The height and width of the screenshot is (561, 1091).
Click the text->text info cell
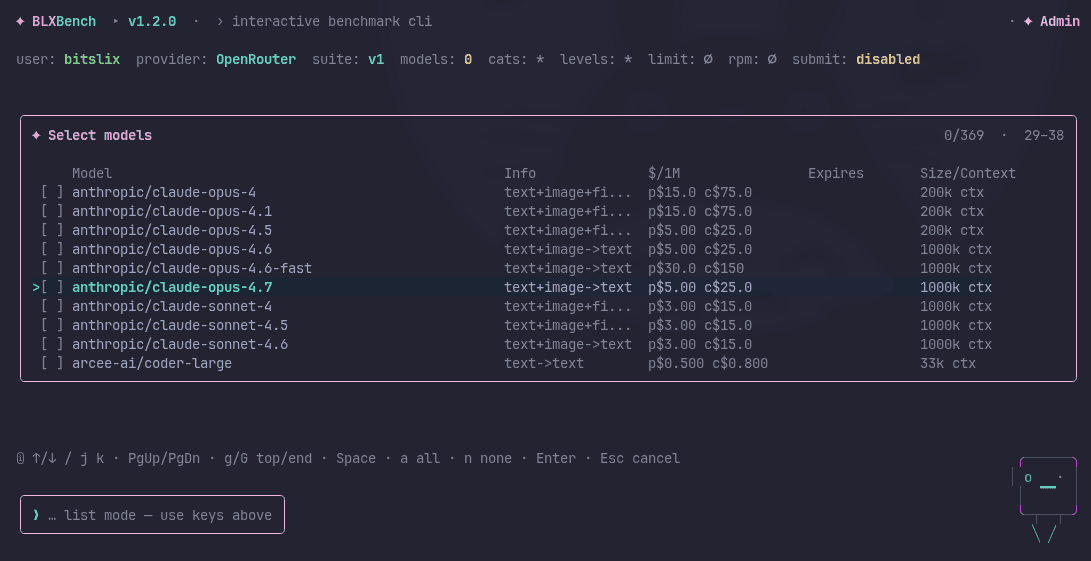click(544, 363)
